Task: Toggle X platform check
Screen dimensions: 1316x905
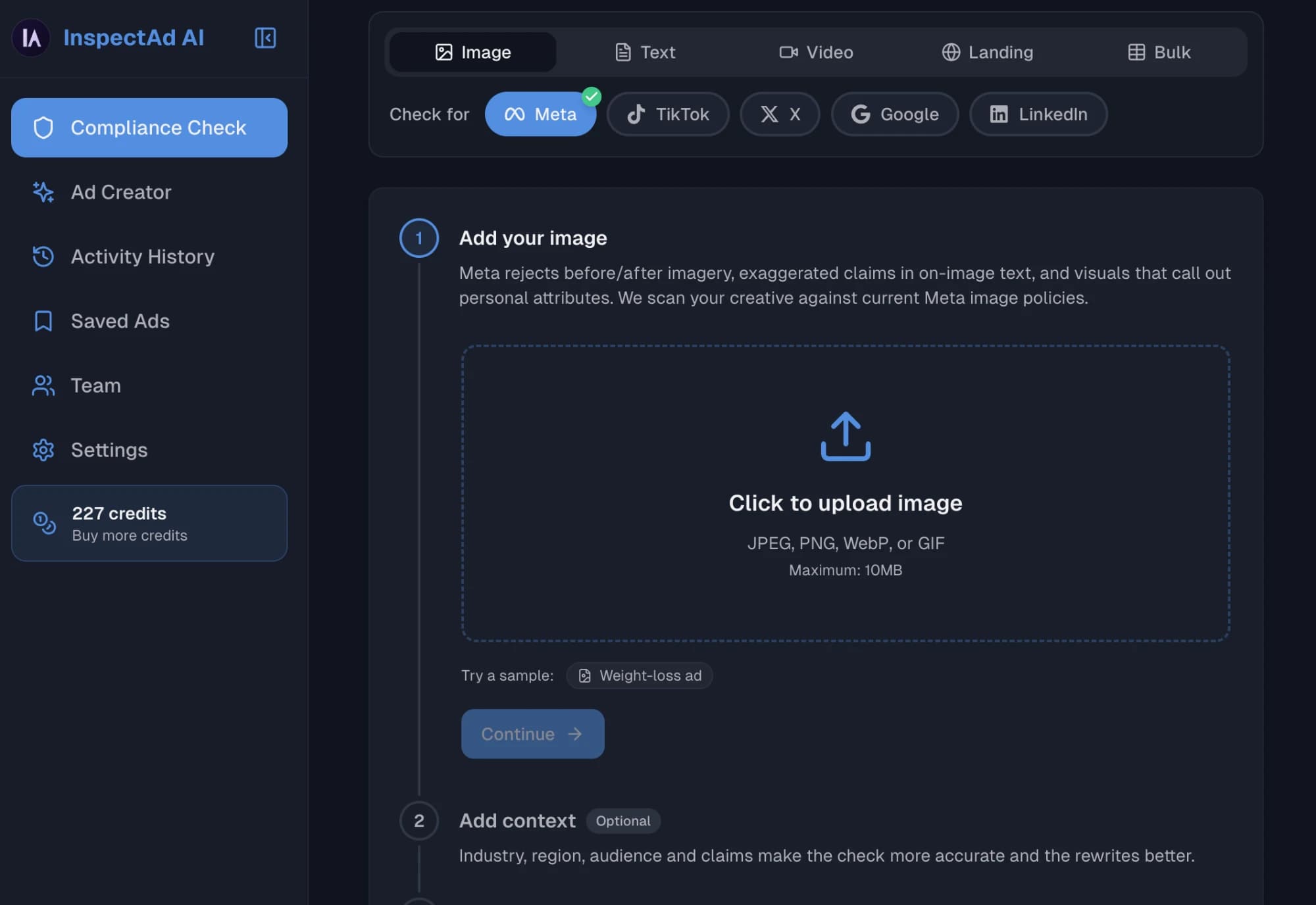Action: tap(780, 114)
